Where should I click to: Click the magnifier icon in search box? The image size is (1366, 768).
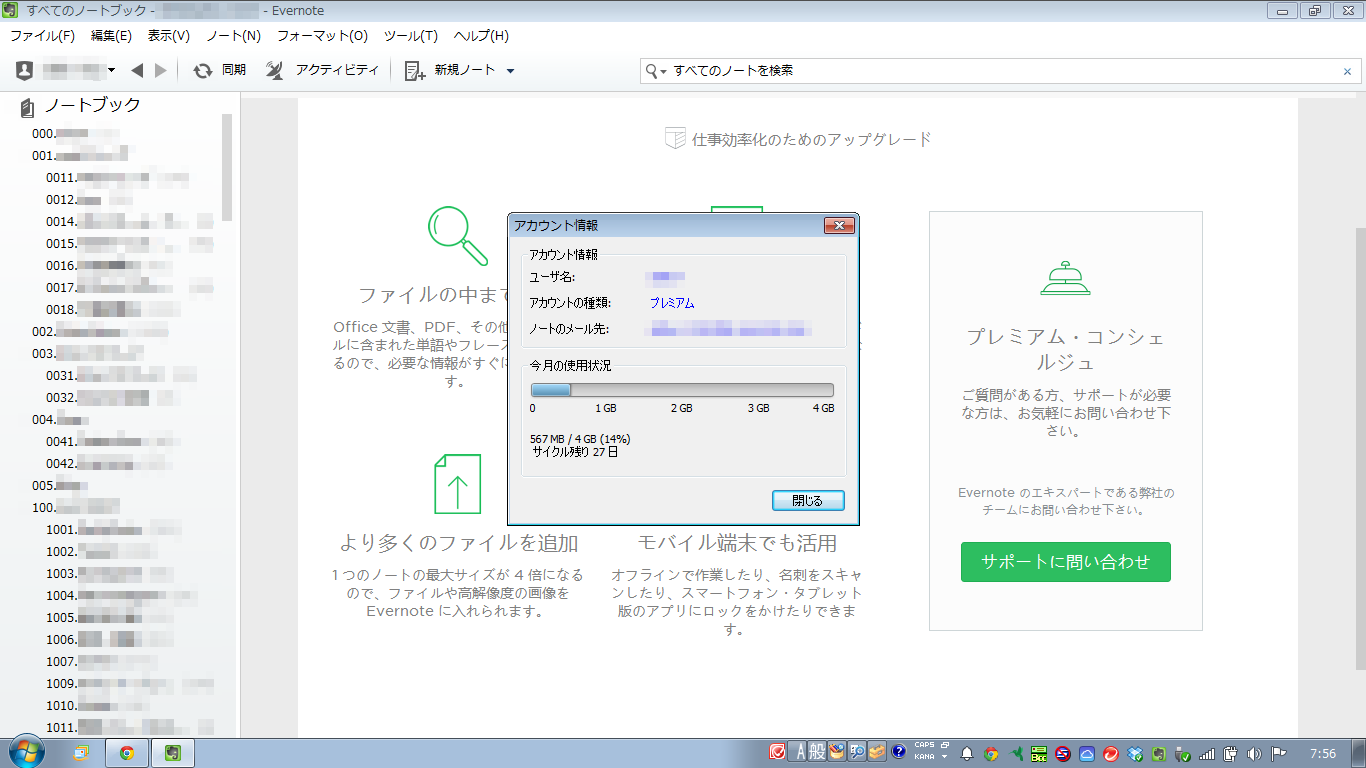652,71
